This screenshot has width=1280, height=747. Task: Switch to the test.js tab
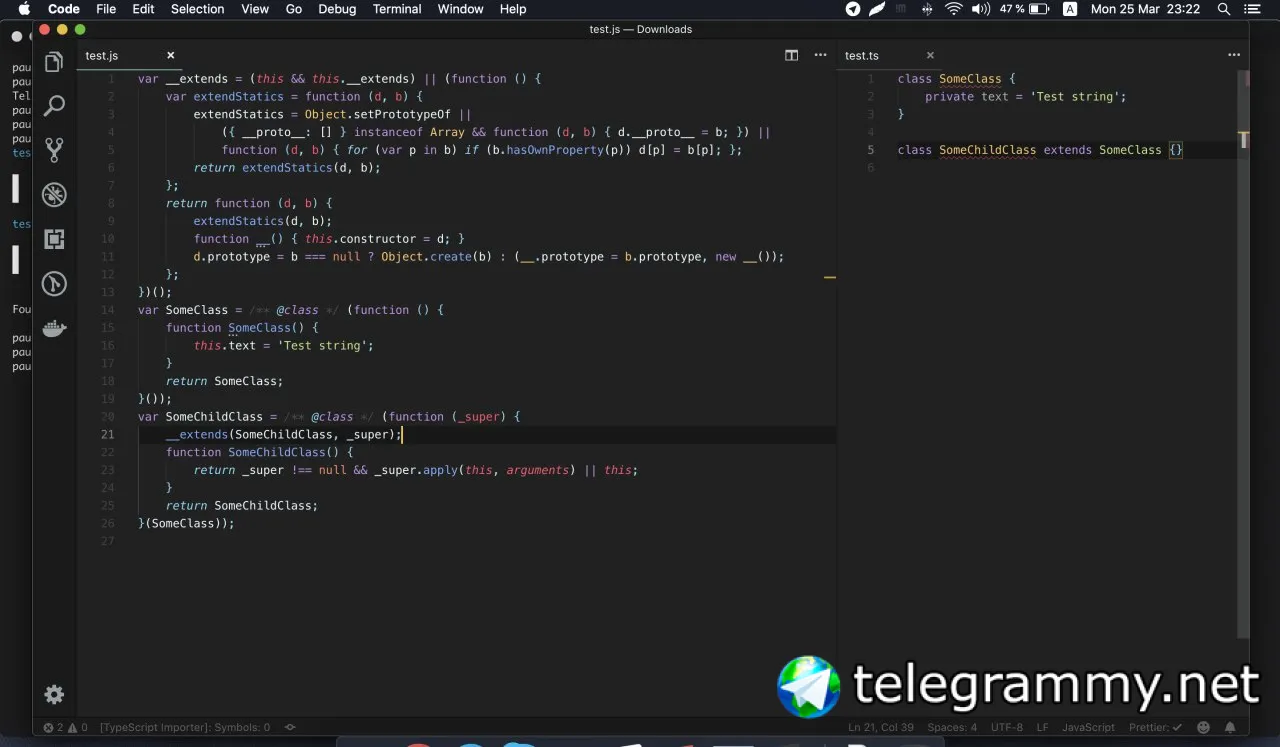[102, 56]
